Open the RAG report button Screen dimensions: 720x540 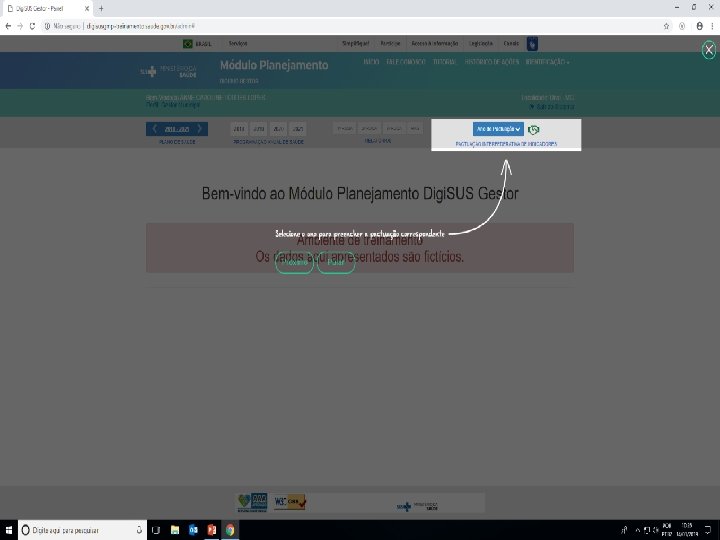click(x=415, y=129)
